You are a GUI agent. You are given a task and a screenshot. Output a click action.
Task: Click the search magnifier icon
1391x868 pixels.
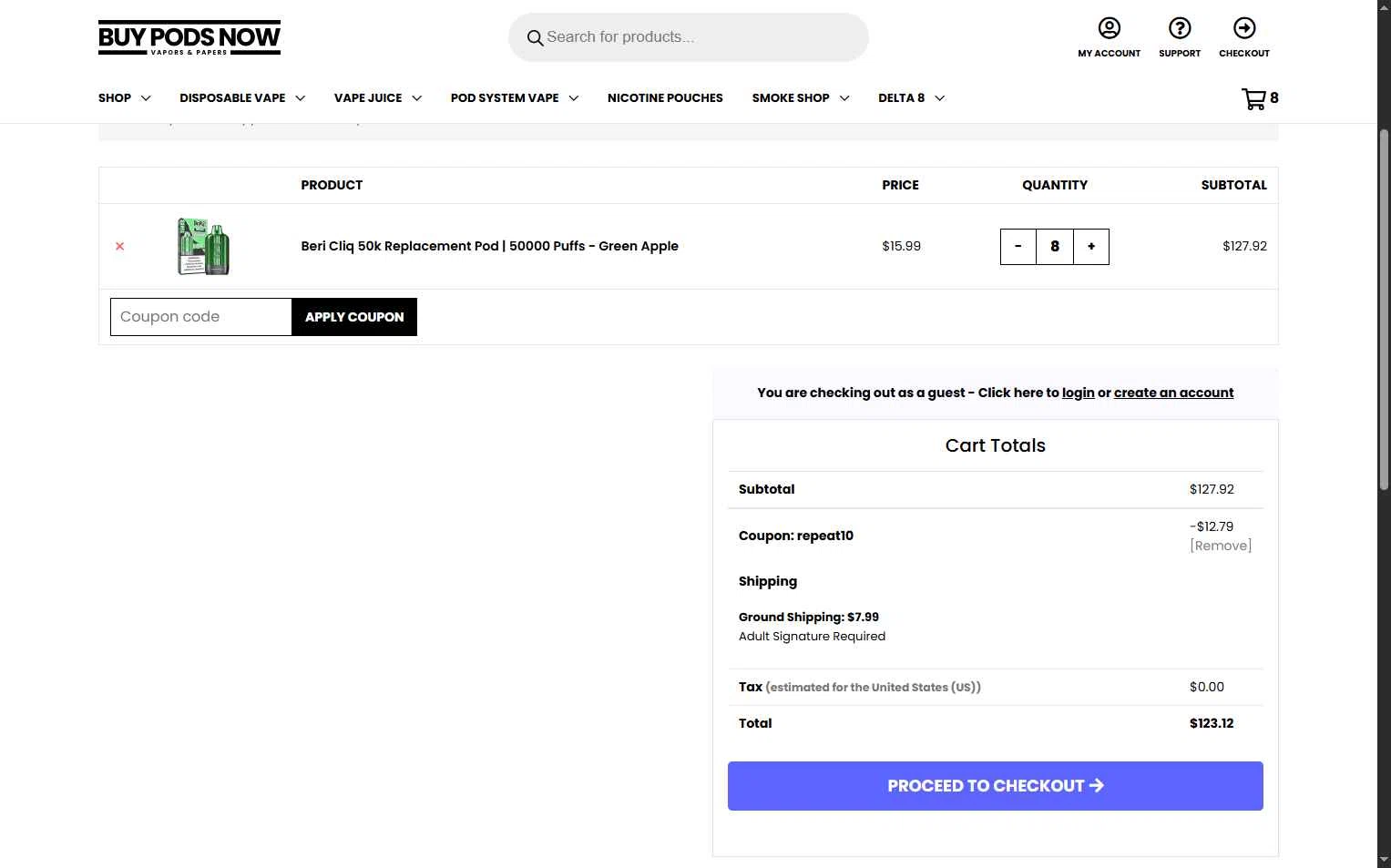[x=535, y=38]
